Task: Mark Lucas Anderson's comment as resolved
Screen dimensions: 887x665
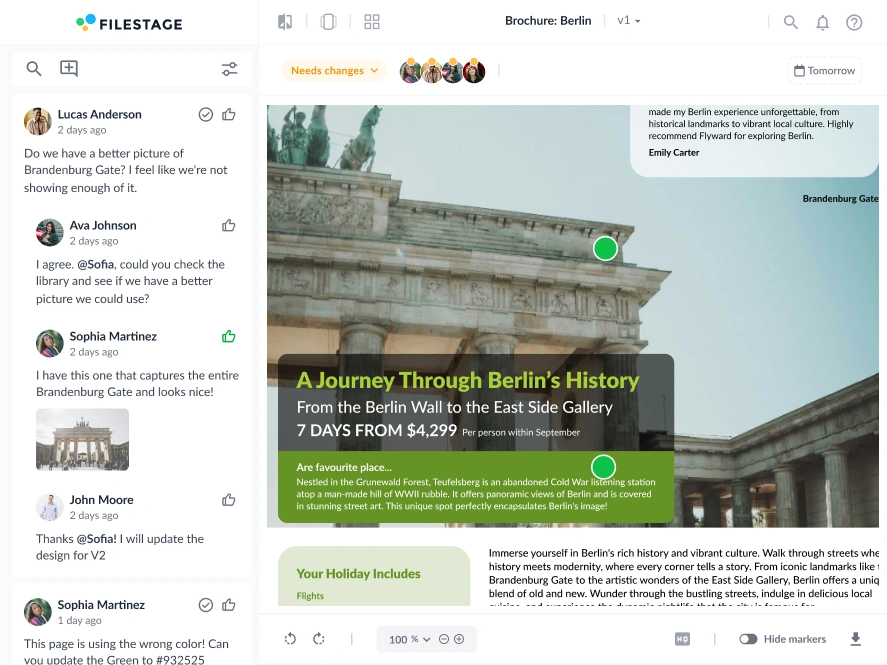Action: pos(206,115)
